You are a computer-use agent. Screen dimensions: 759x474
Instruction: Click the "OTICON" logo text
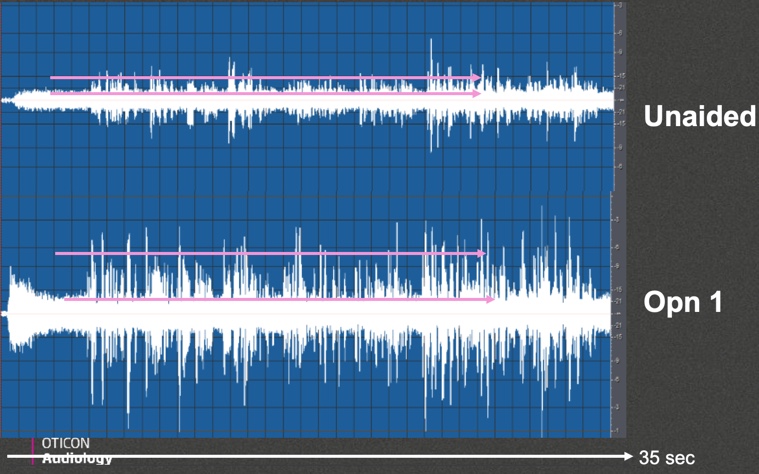pyautogui.click(x=65, y=443)
